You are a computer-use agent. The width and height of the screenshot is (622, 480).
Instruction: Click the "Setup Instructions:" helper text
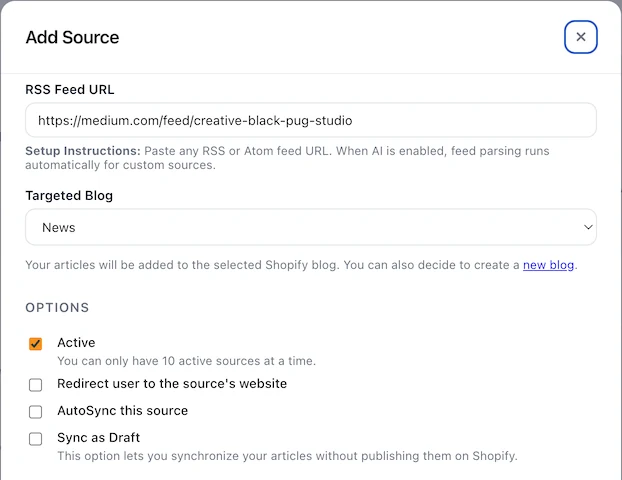coord(83,151)
